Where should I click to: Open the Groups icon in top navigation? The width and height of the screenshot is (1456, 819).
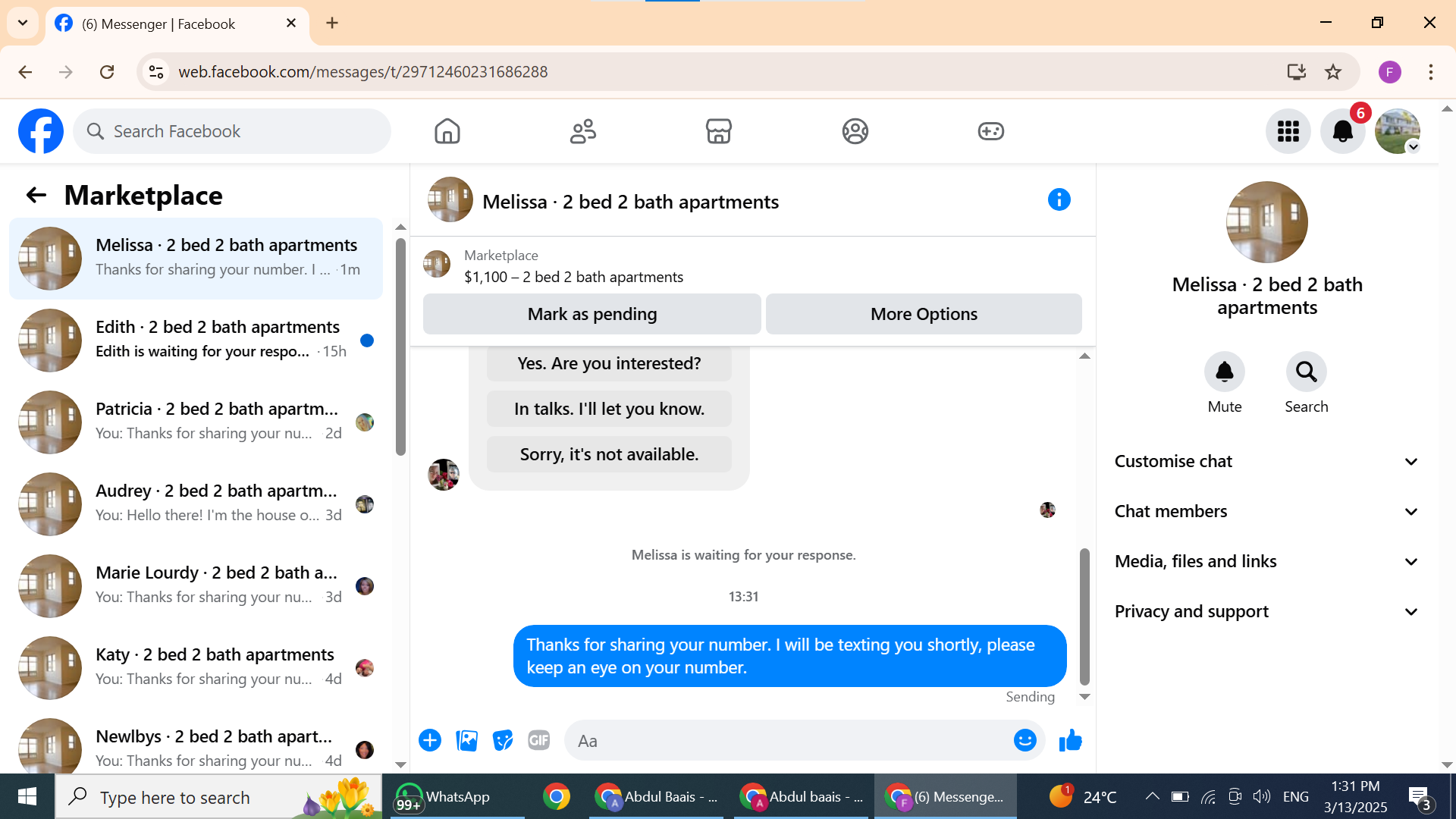pos(855,131)
